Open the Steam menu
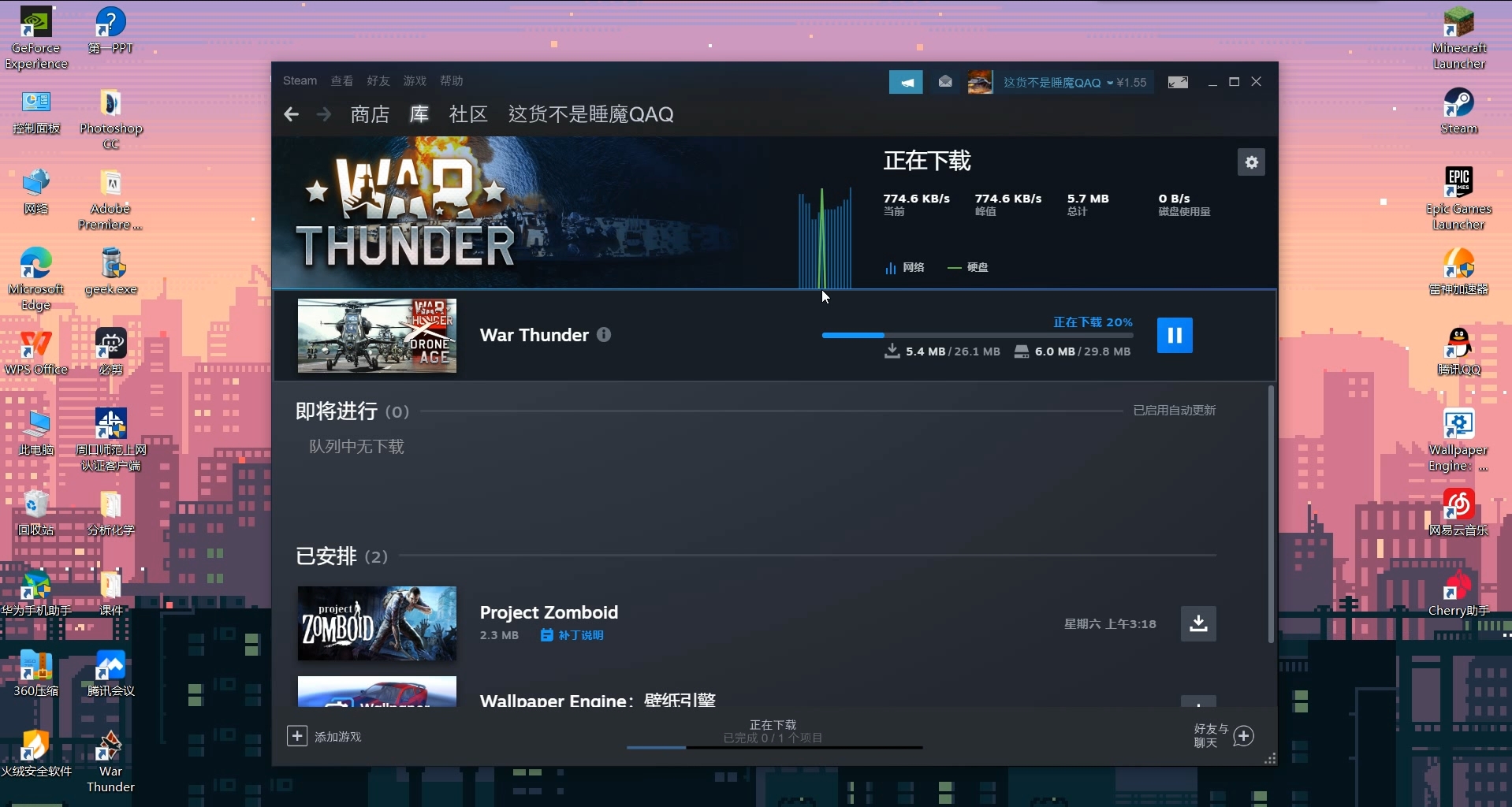Viewport: 1512px width, 807px height. point(300,81)
